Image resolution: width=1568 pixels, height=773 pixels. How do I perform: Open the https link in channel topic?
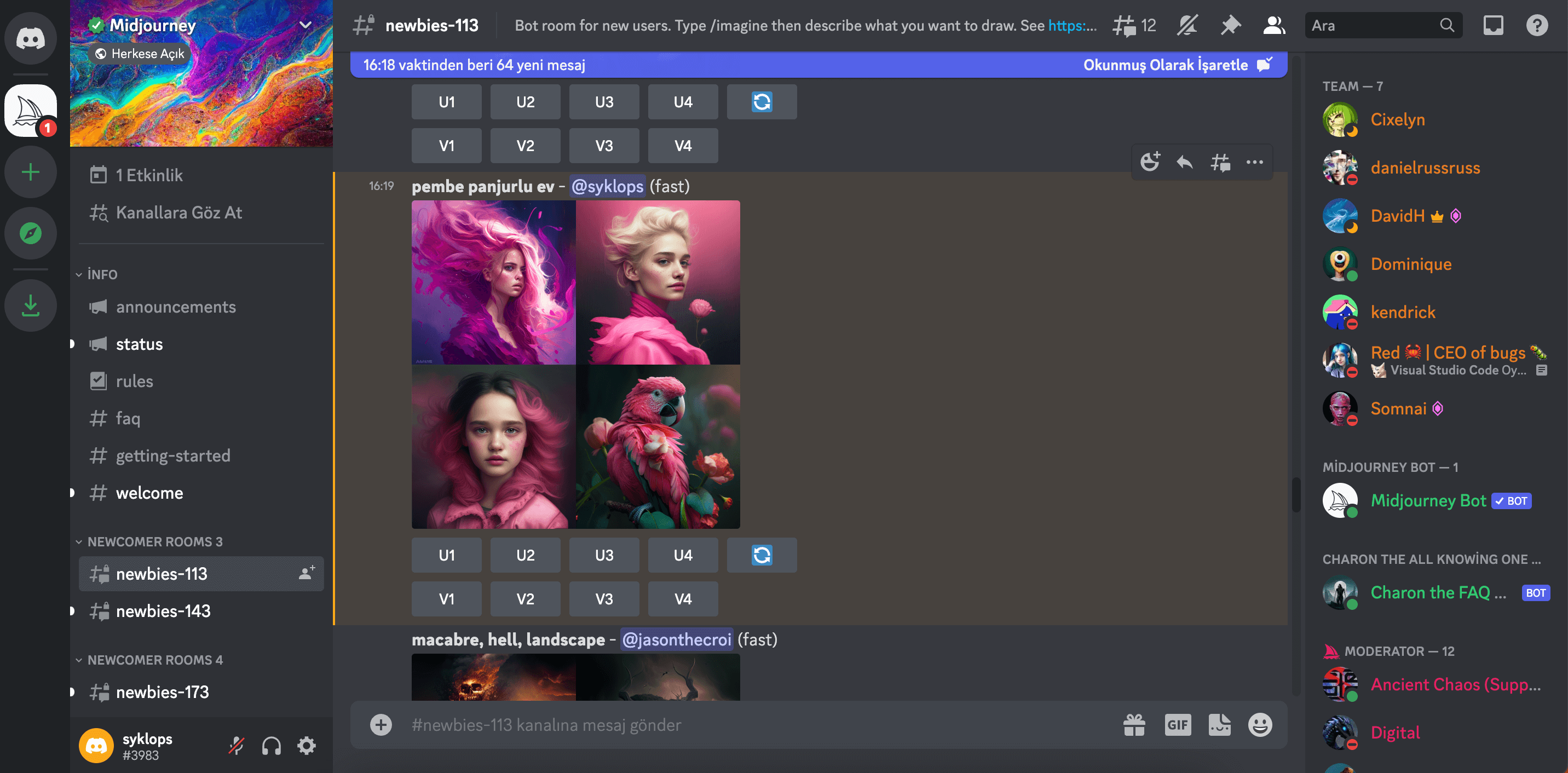tap(1072, 26)
